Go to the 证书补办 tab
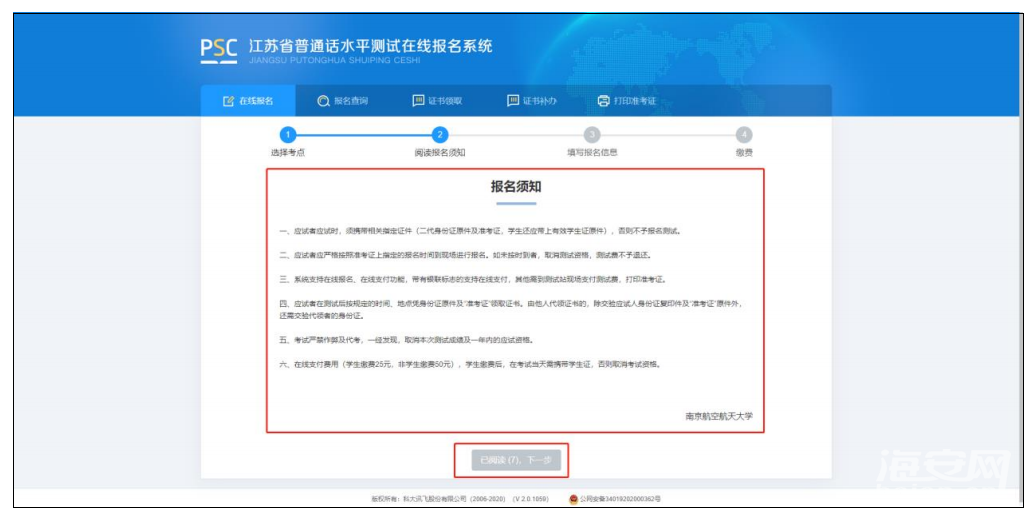The width and height of the screenshot is (1029, 510). (x=532, y=101)
